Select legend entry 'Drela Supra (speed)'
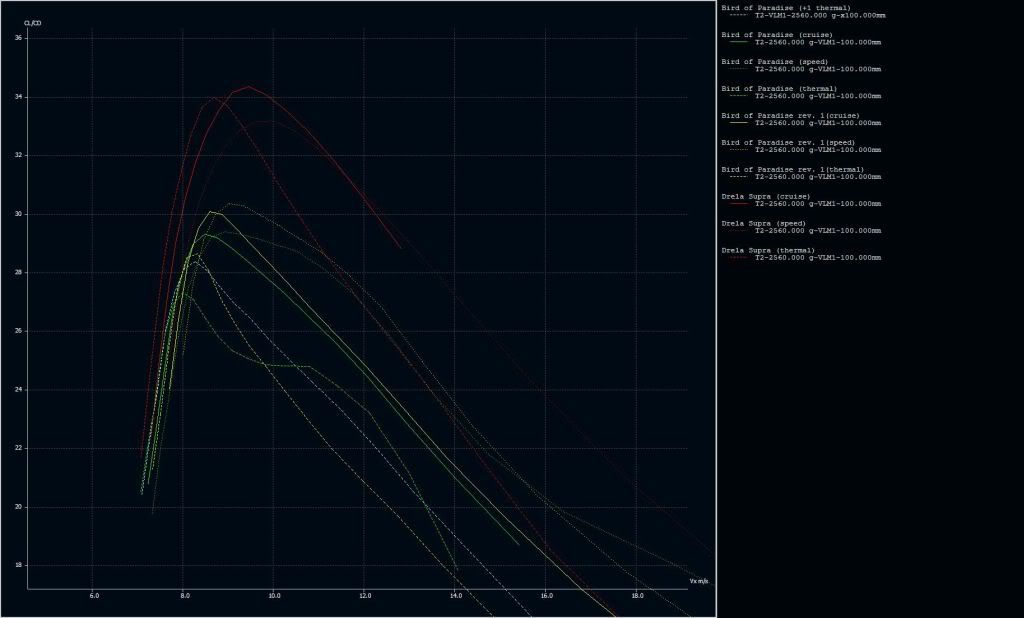Viewport: 1024px width, 618px height. (x=763, y=223)
